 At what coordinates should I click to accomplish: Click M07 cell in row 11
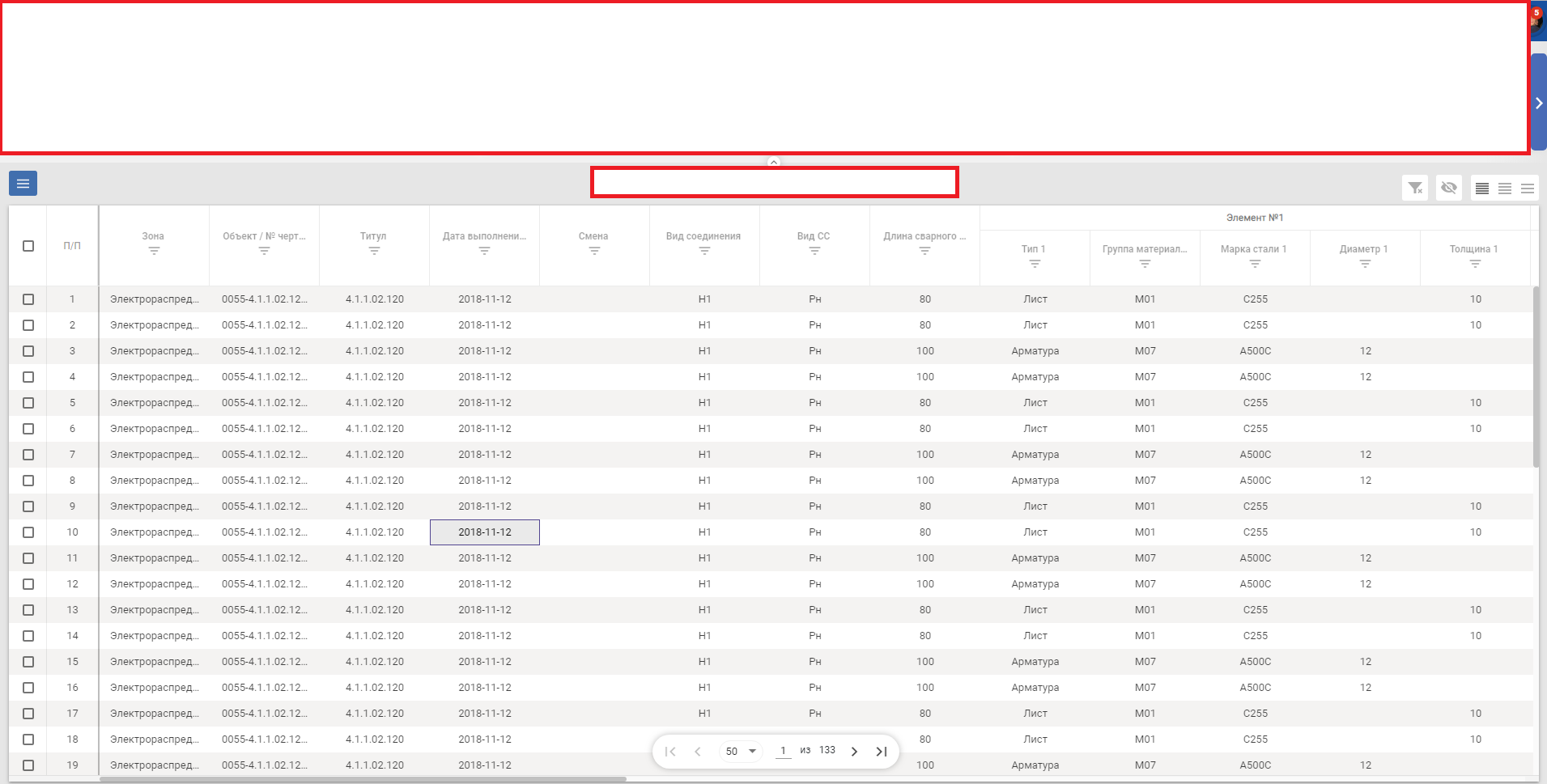[1145, 558]
